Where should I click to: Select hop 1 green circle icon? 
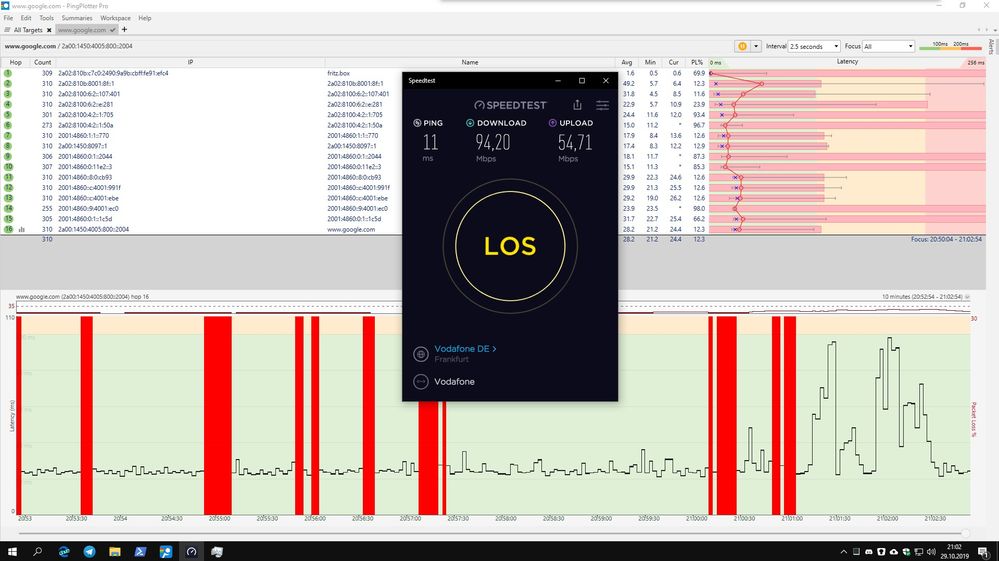[8, 73]
